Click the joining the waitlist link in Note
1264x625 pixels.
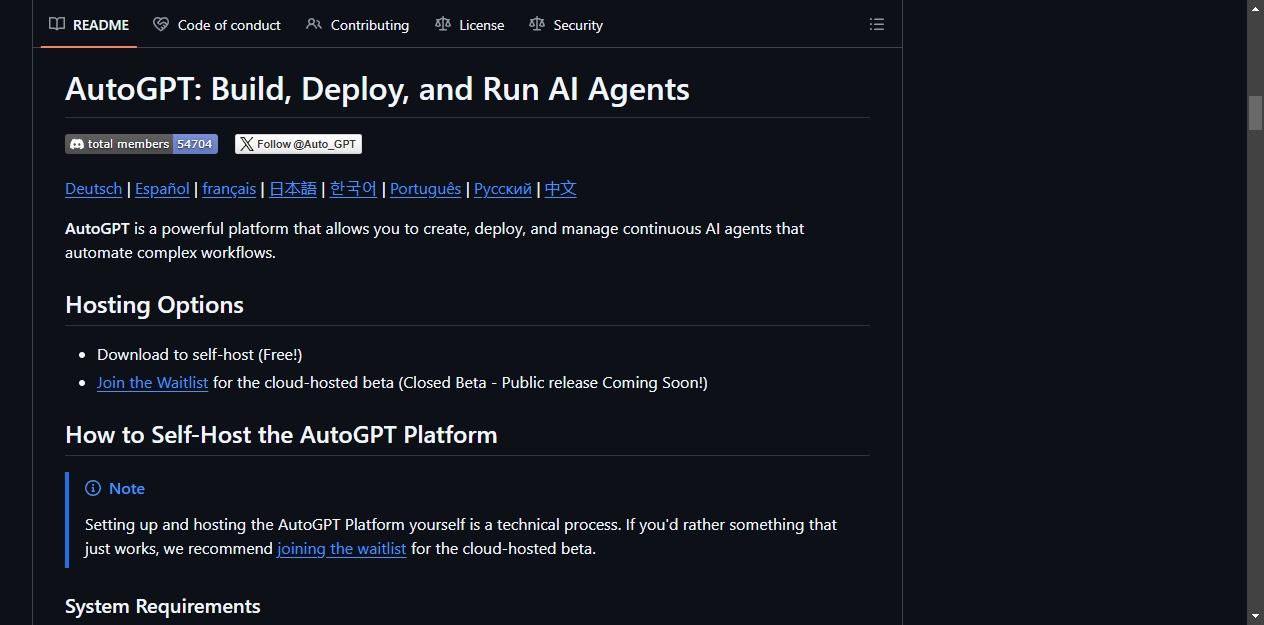342,549
